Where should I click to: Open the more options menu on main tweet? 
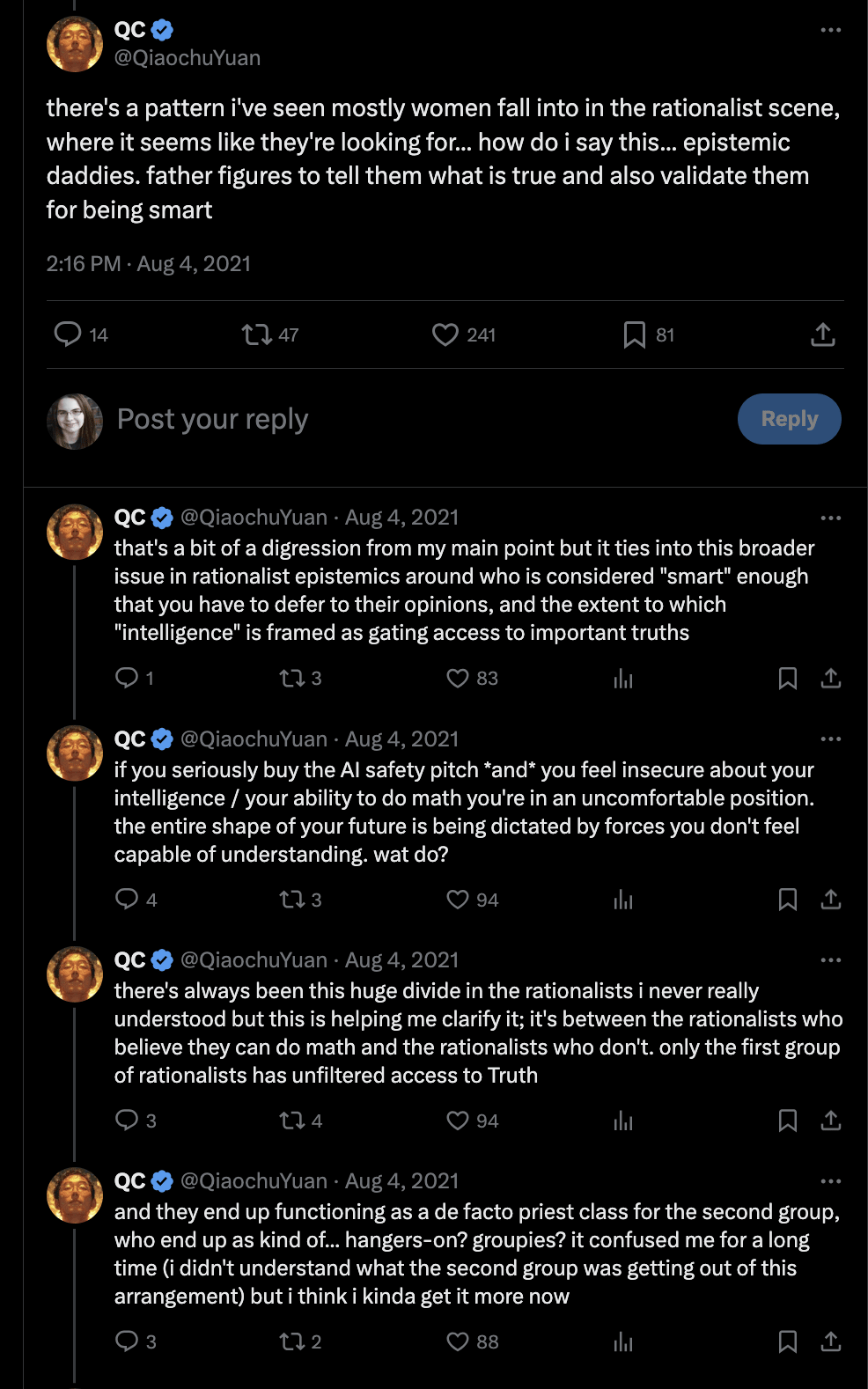pos(830,30)
